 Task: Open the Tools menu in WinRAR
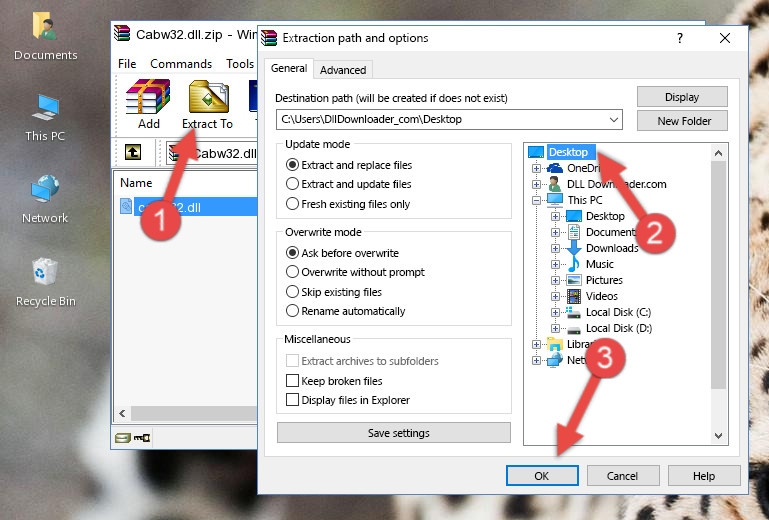[240, 64]
